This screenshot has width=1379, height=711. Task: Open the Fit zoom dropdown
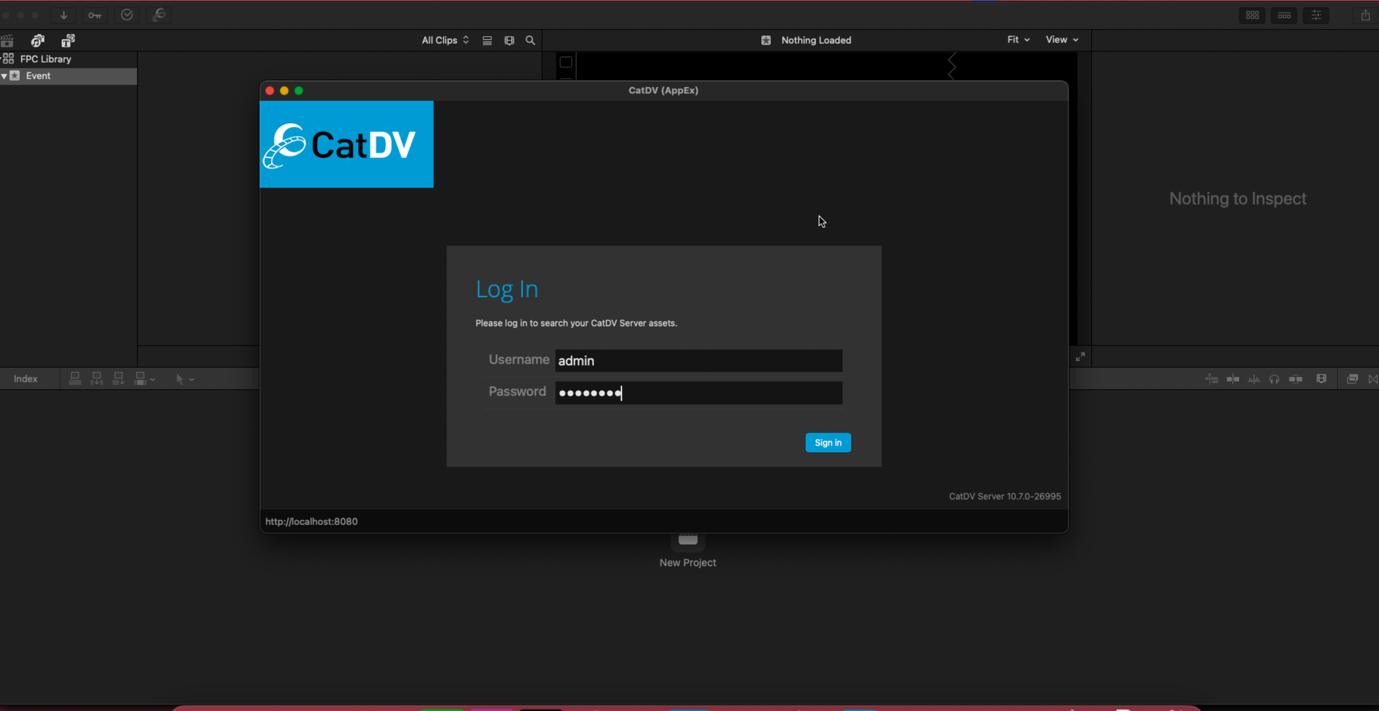click(x=1018, y=40)
